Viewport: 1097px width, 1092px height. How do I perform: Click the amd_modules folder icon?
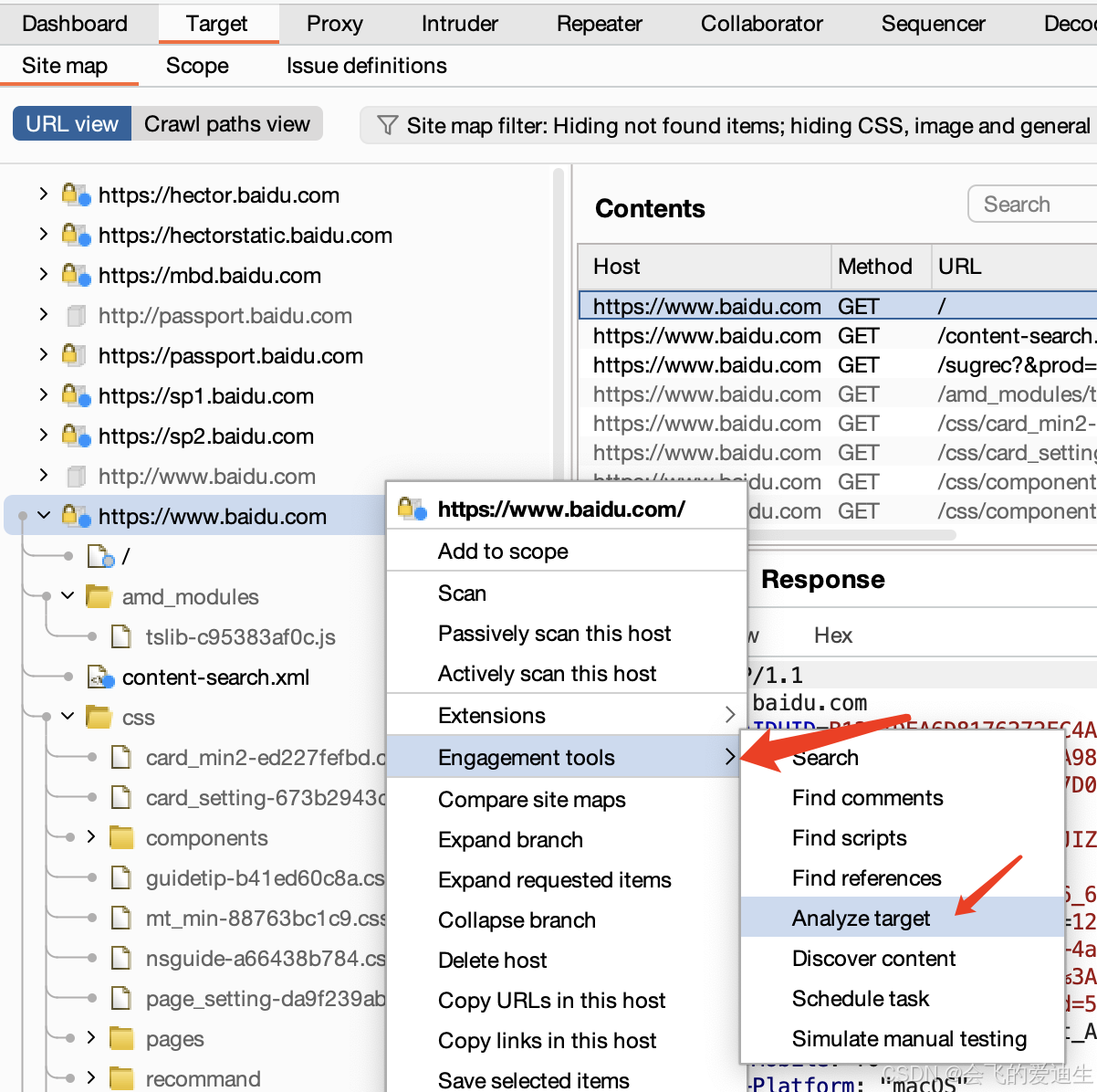tap(99, 596)
